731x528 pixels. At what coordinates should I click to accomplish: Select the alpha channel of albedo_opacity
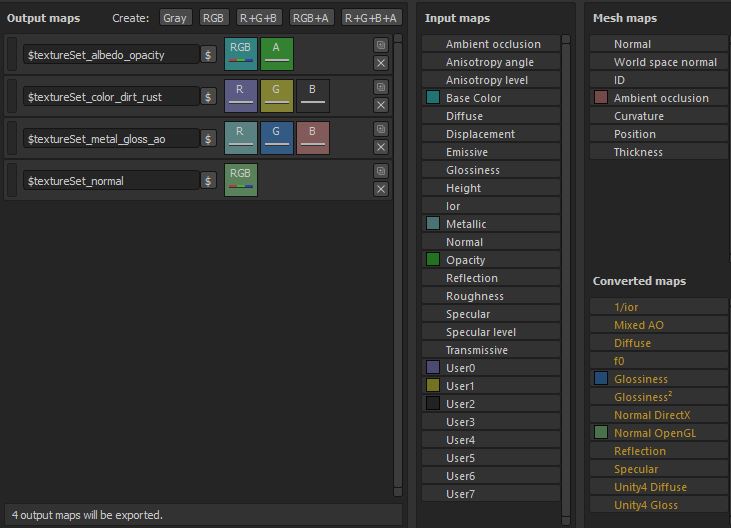click(x=277, y=54)
